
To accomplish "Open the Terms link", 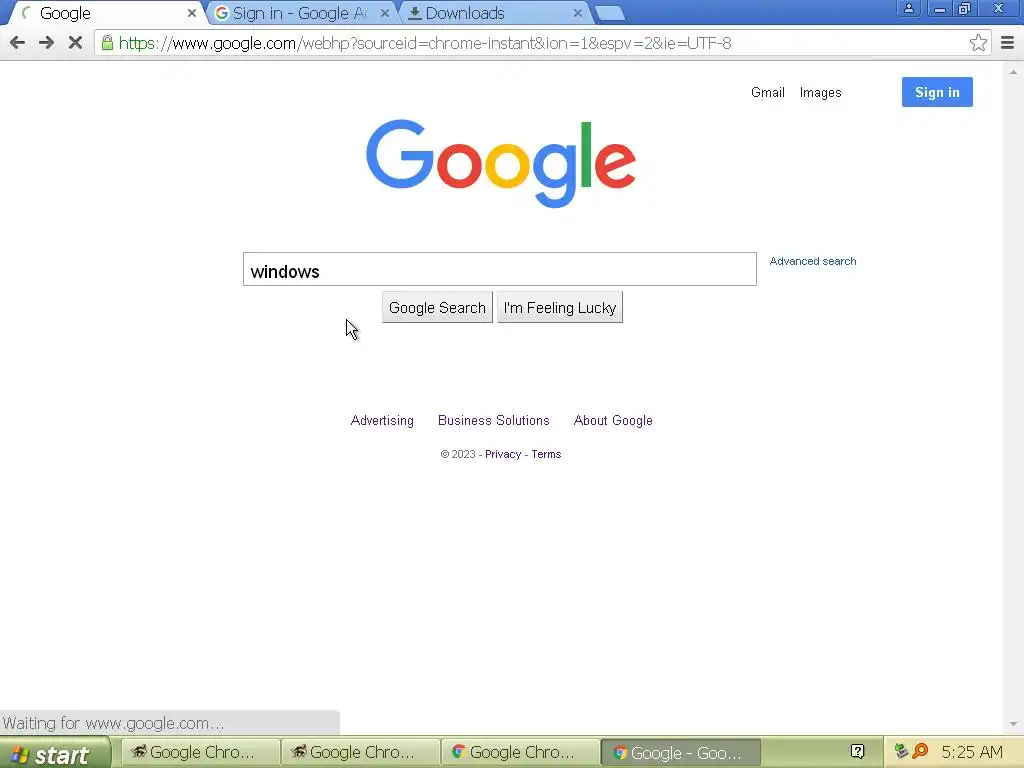I will point(546,454).
